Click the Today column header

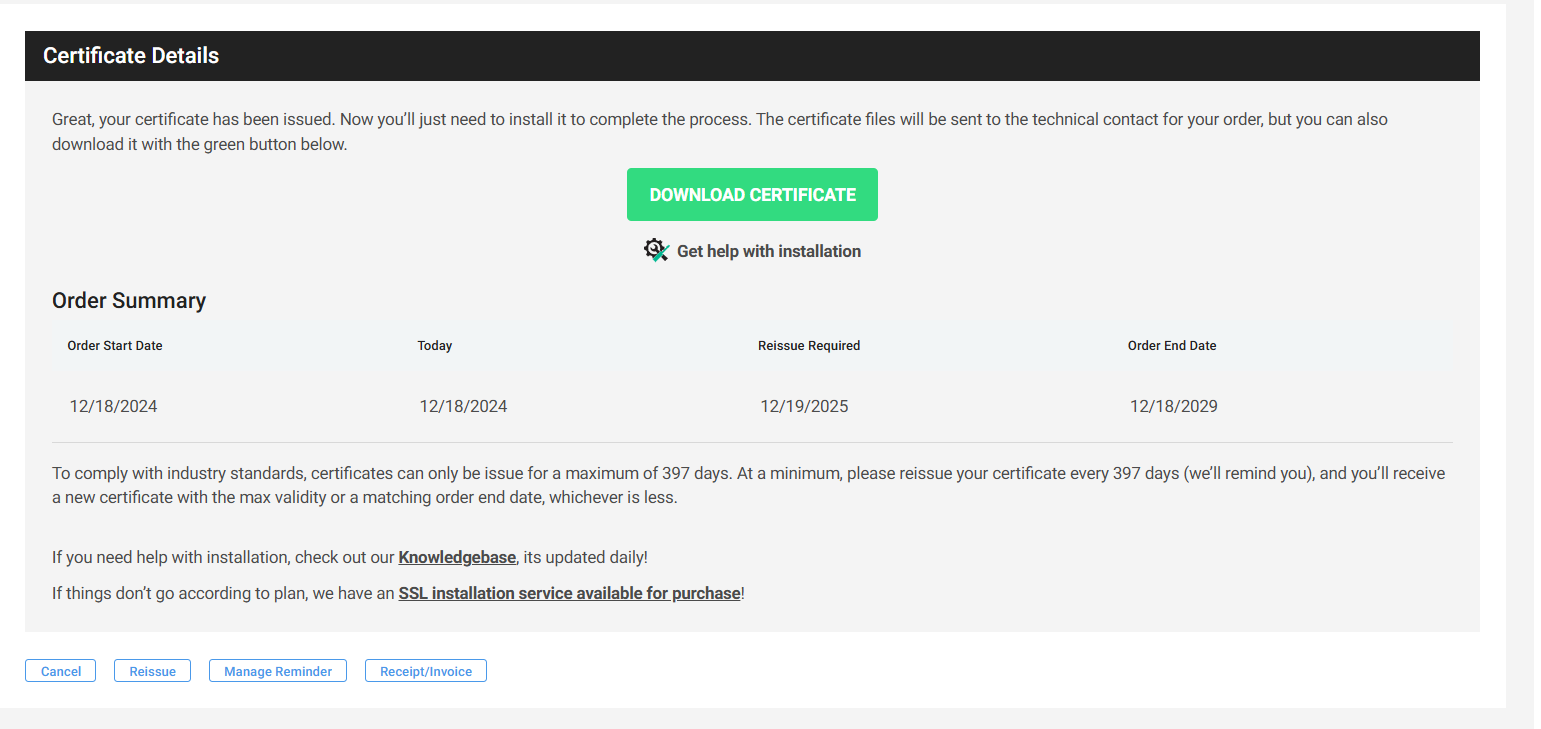(x=434, y=345)
